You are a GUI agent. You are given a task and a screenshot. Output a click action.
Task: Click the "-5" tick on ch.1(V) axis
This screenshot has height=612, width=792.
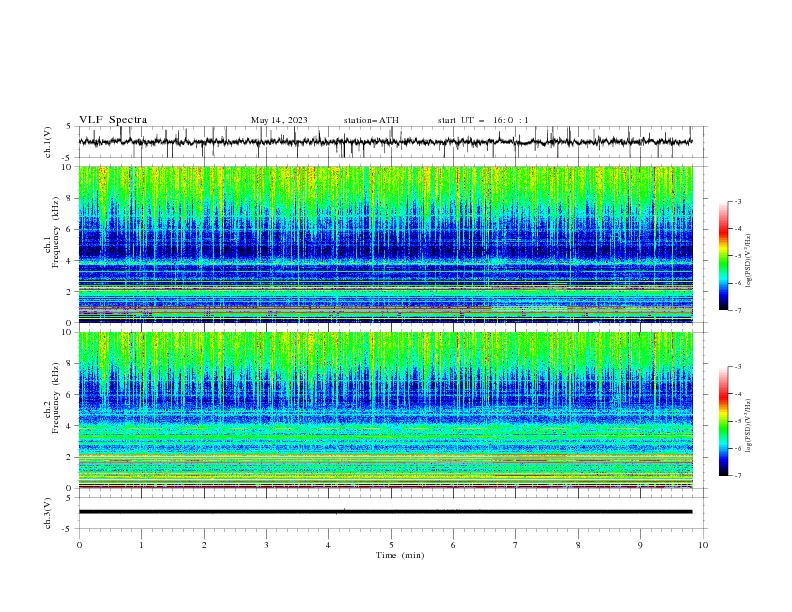click(67, 158)
